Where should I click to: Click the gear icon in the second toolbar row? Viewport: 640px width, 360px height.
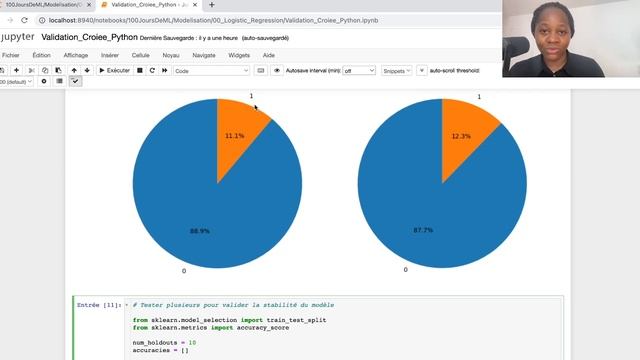(x=44, y=81)
